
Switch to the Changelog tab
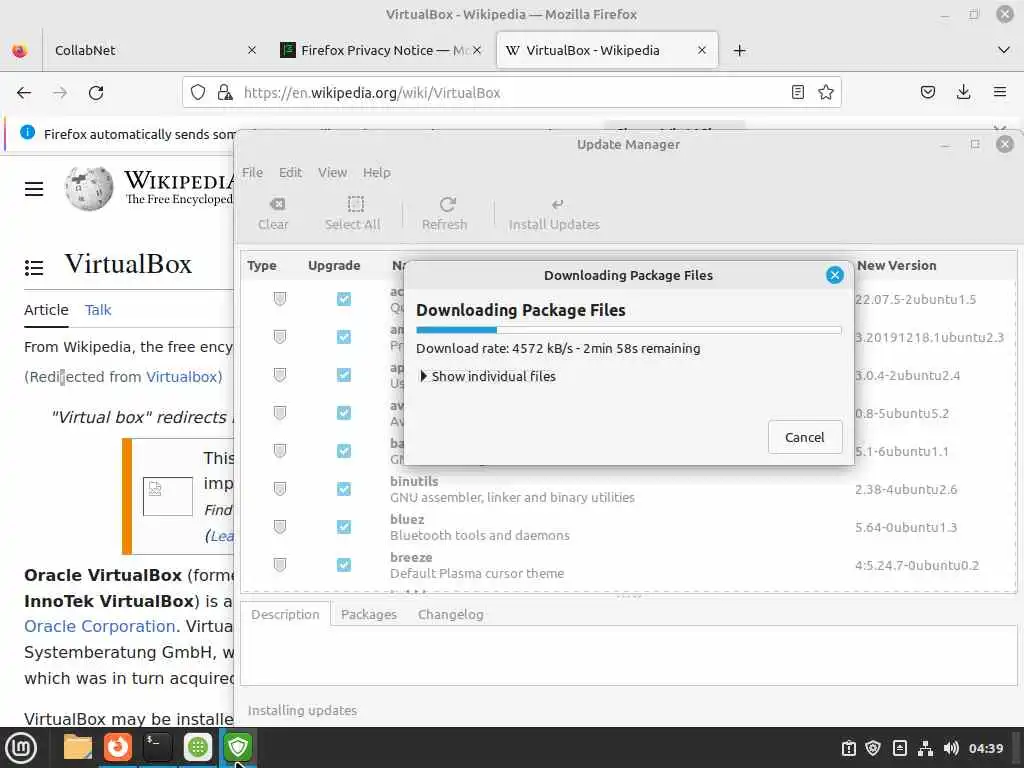pyautogui.click(x=451, y=615)
